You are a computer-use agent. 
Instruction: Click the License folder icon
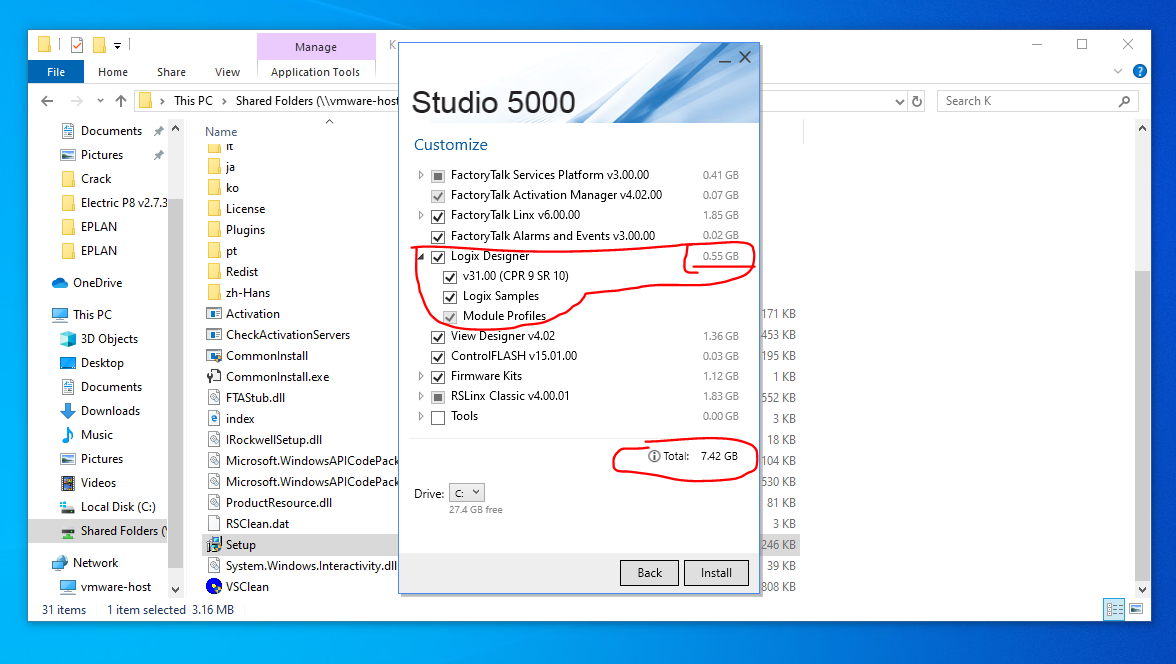click(x=214, y=208)
